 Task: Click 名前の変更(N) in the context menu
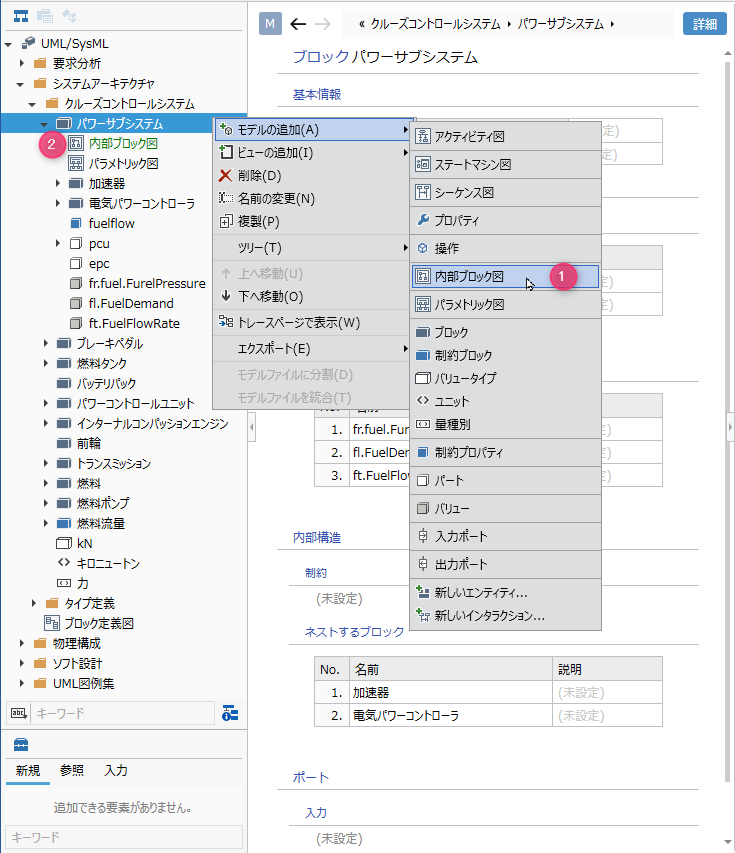click(312, 199)
